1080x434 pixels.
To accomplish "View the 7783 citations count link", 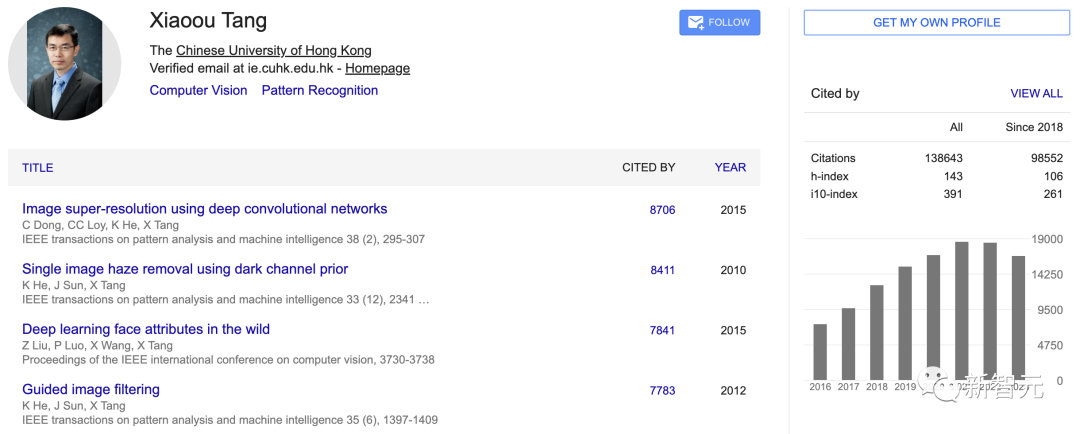I will pyautogui.click(x=662, y=390).
